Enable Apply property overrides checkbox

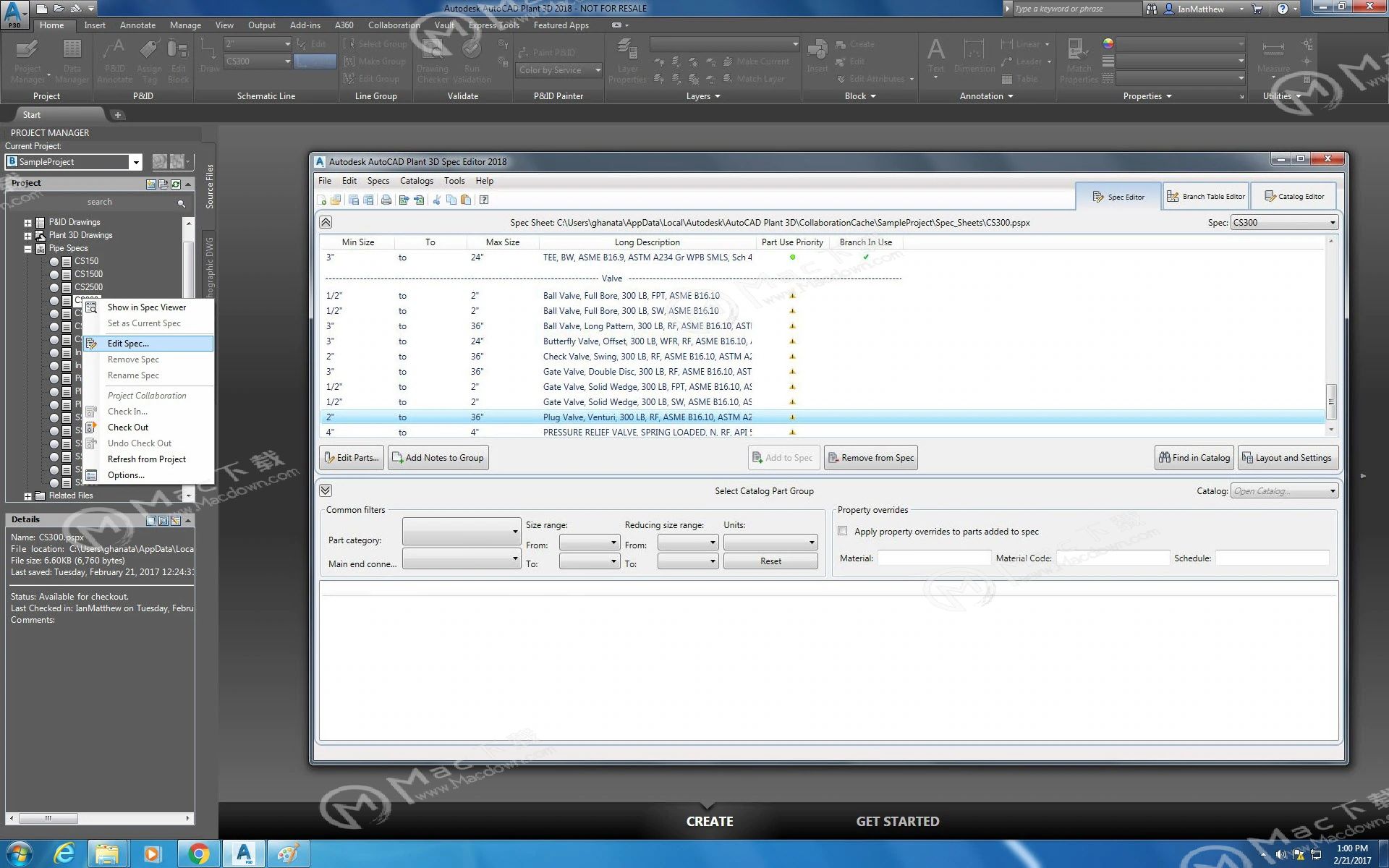(x=843, y=531)
